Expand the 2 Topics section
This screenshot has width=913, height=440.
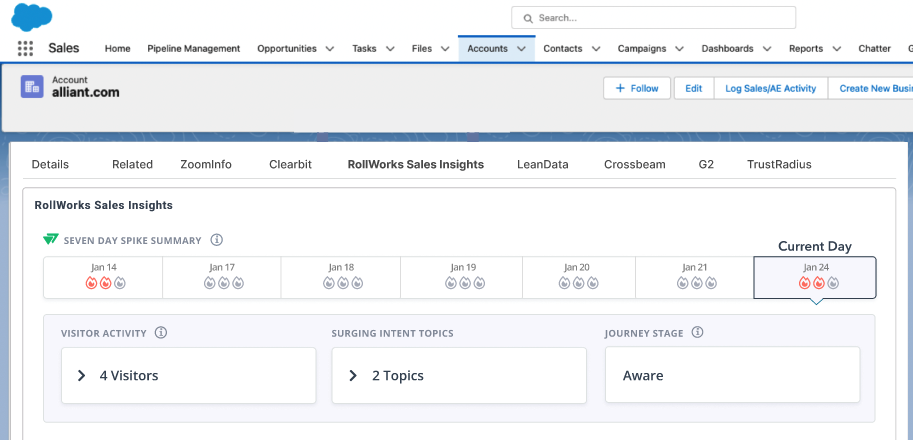352,375
